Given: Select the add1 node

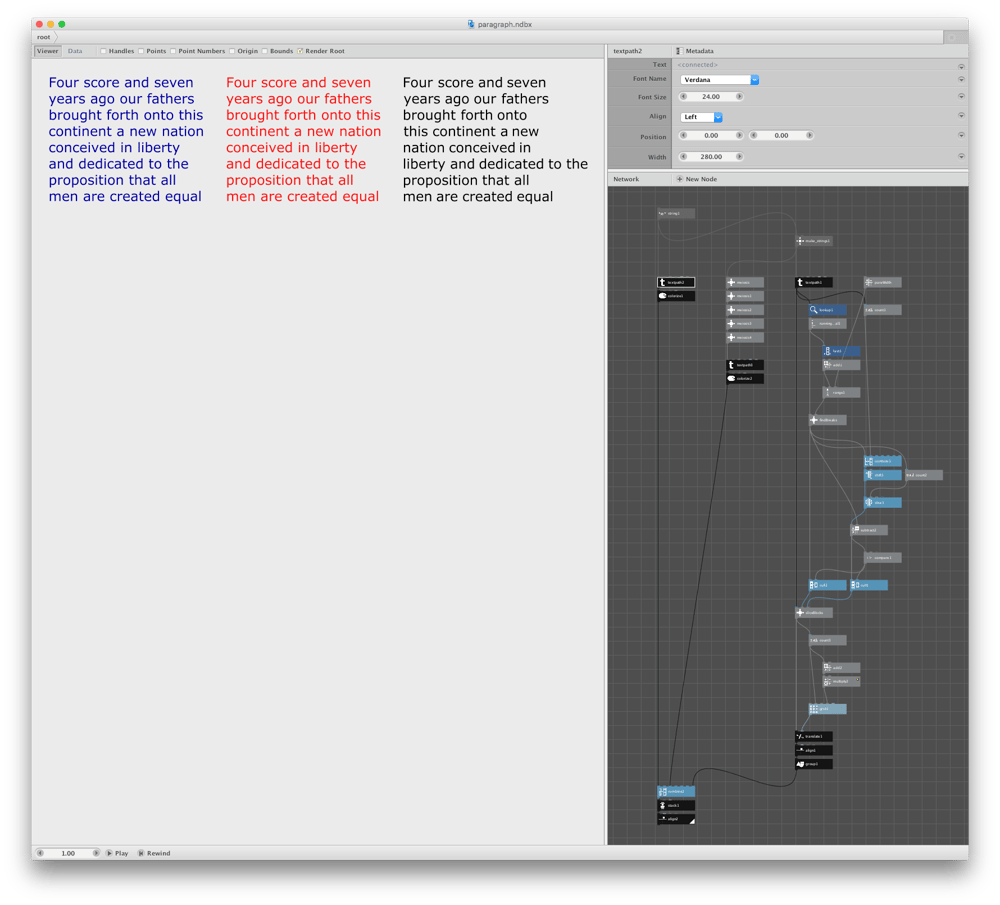Looking at the screenshot, I should pyautogui.click(x=842, y=365).
